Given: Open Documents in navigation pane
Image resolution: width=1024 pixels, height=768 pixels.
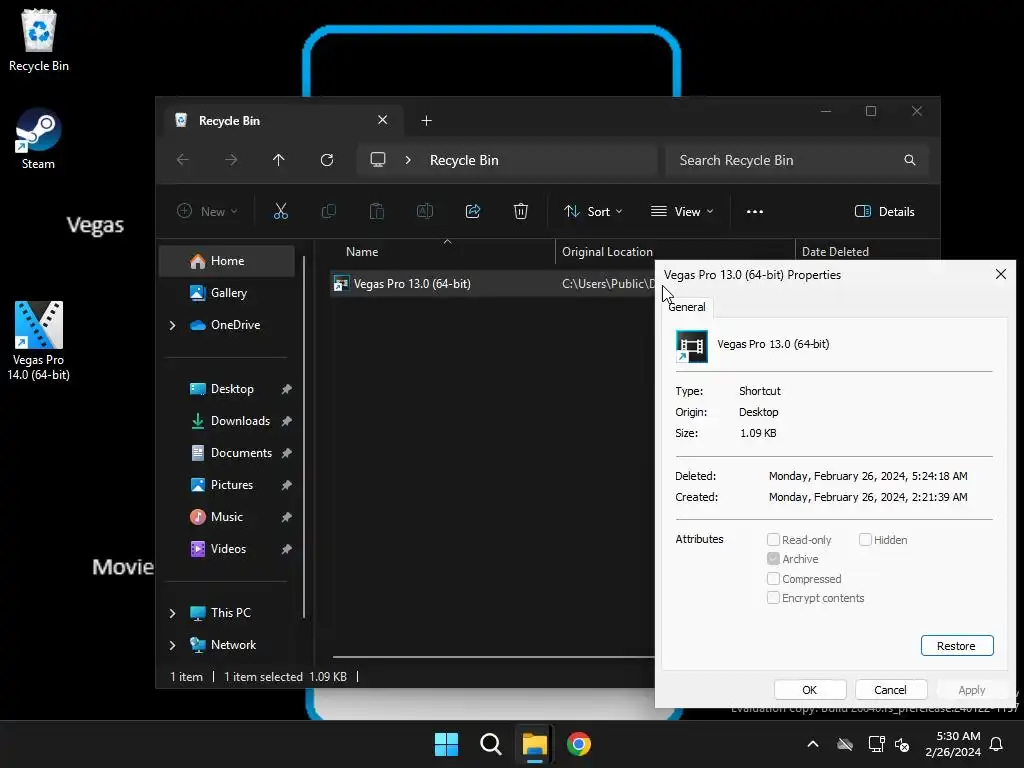Looking at the screenshot, I should [x=227, y=453].
